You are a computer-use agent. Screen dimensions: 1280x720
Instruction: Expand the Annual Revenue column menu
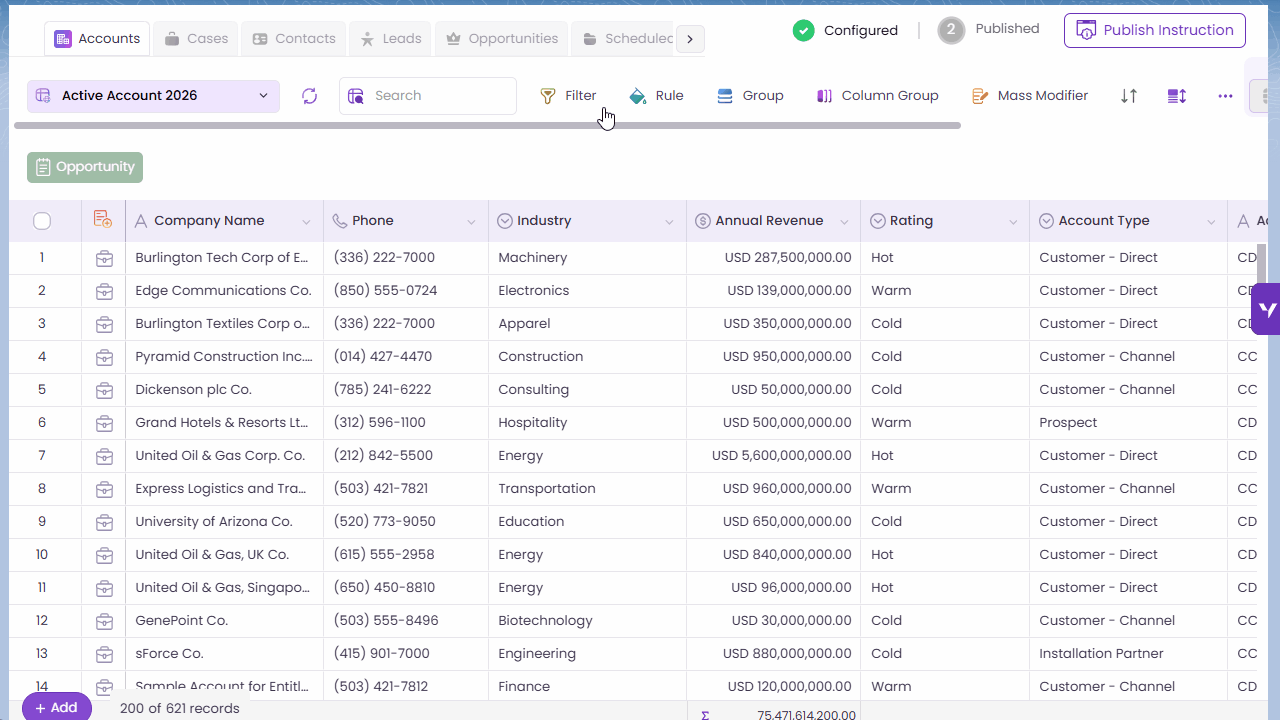(x=844, y=222)
